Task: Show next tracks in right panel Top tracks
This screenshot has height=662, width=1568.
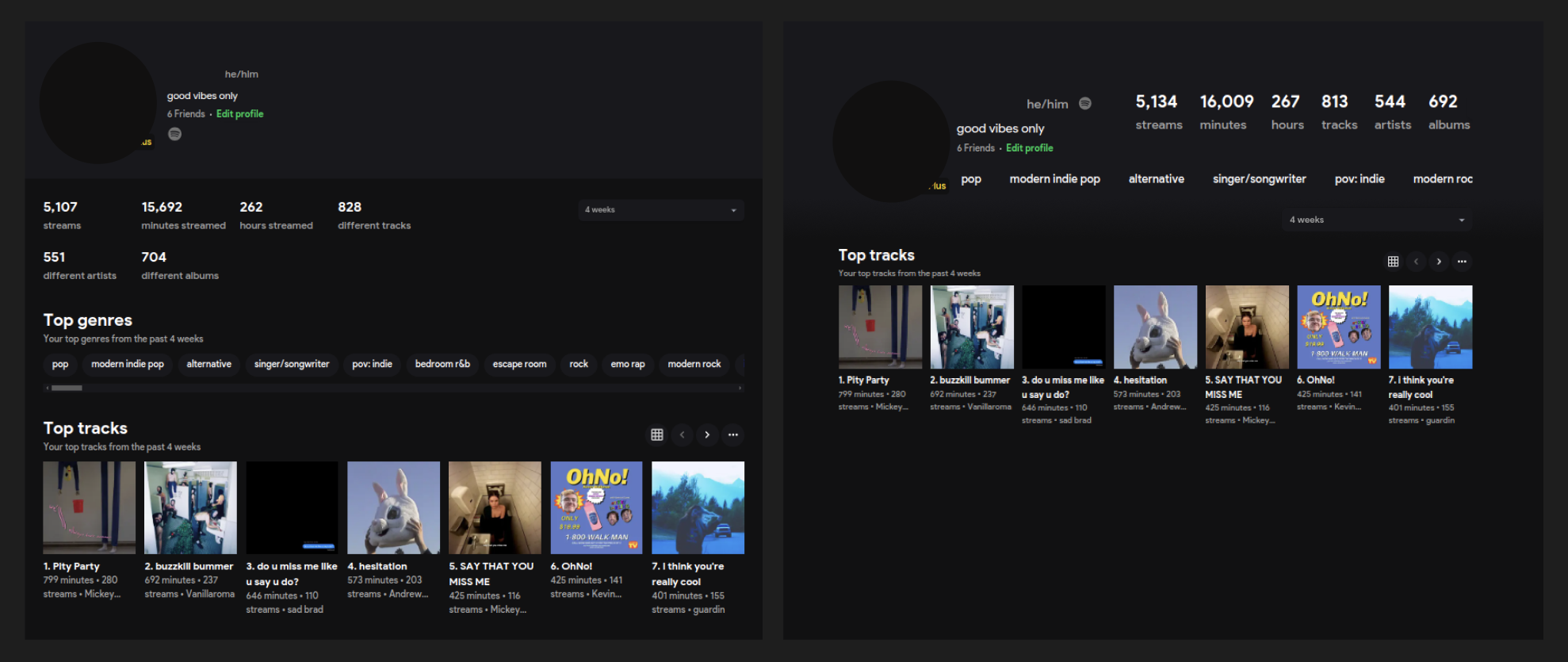Action: click(x=1439, y=262)
